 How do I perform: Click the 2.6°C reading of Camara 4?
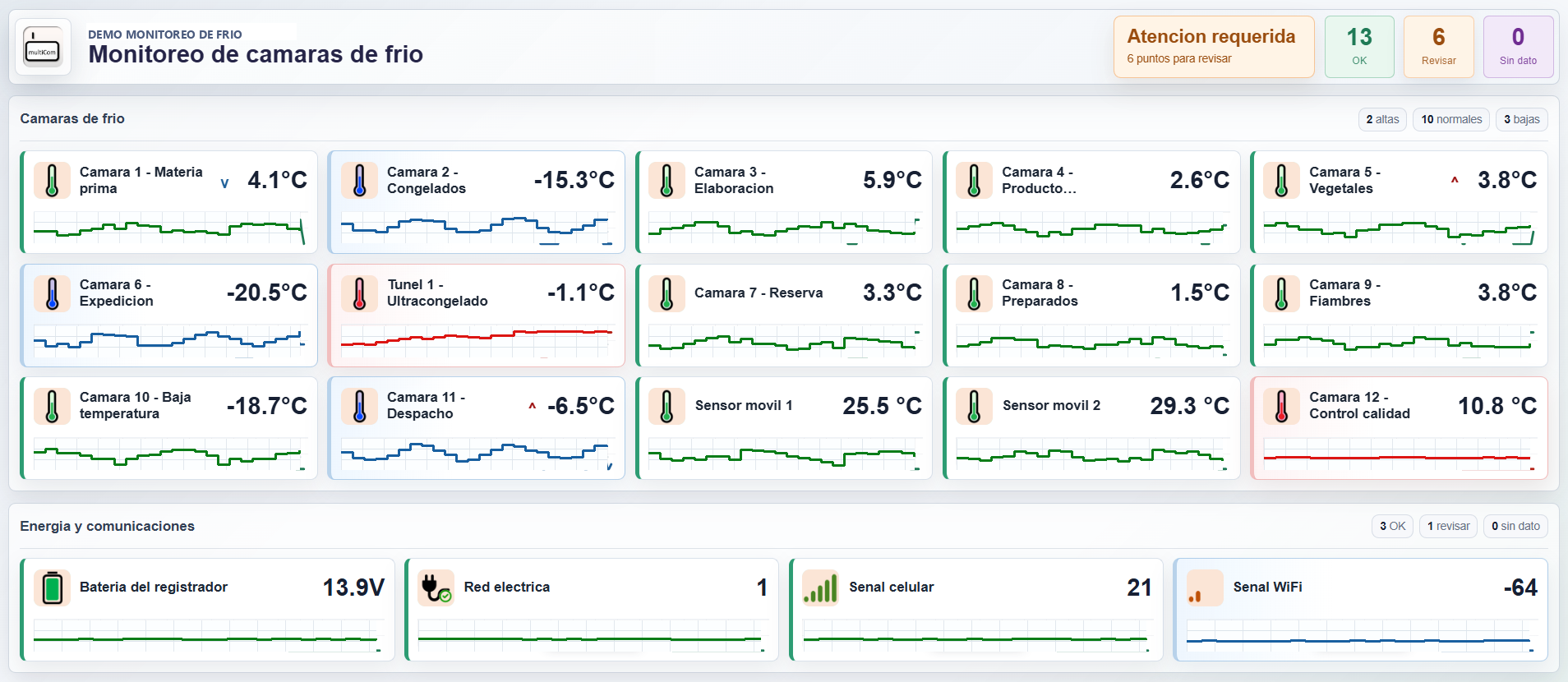[x=1200, y=180]
